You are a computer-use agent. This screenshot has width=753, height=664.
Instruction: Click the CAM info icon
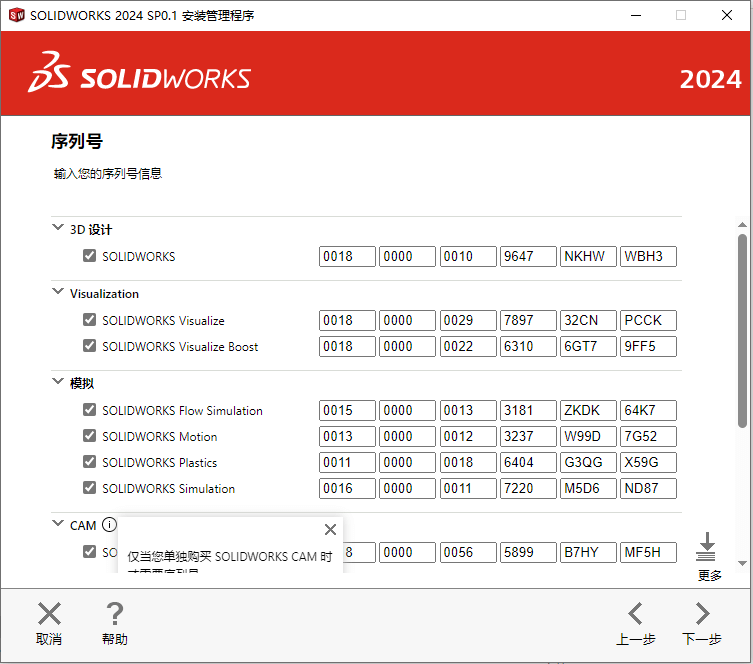(109, 525)
